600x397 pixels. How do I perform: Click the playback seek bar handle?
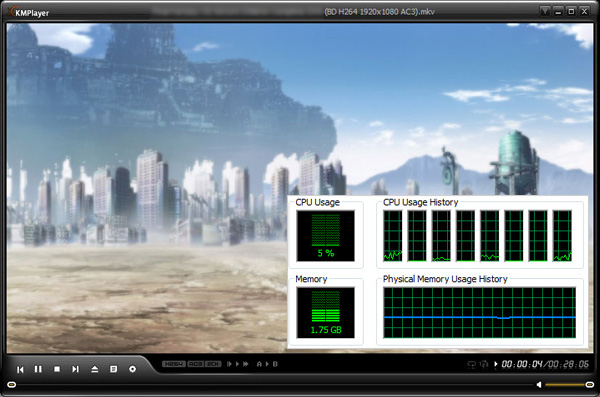pyautogui.click(x=12, y=384)
